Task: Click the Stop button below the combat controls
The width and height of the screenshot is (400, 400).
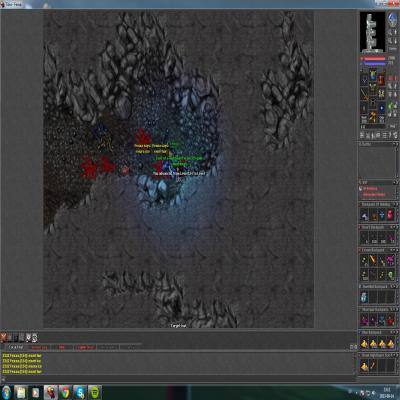Action: click(392, 126)
